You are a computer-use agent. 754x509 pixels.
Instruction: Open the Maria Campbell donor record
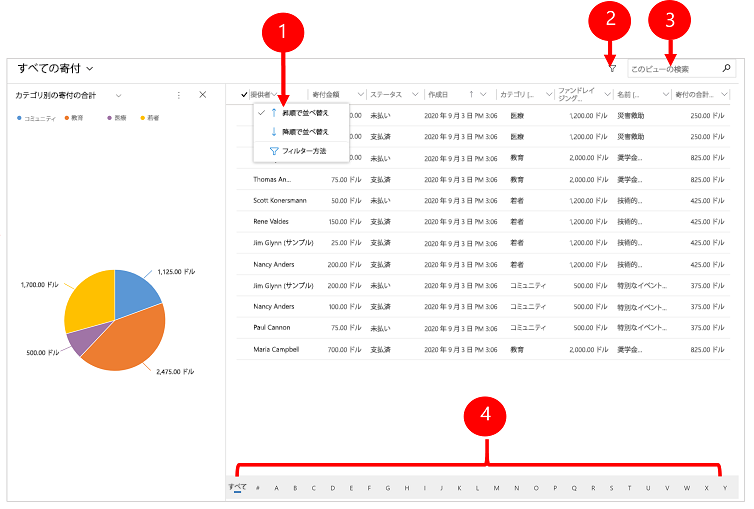276,349
